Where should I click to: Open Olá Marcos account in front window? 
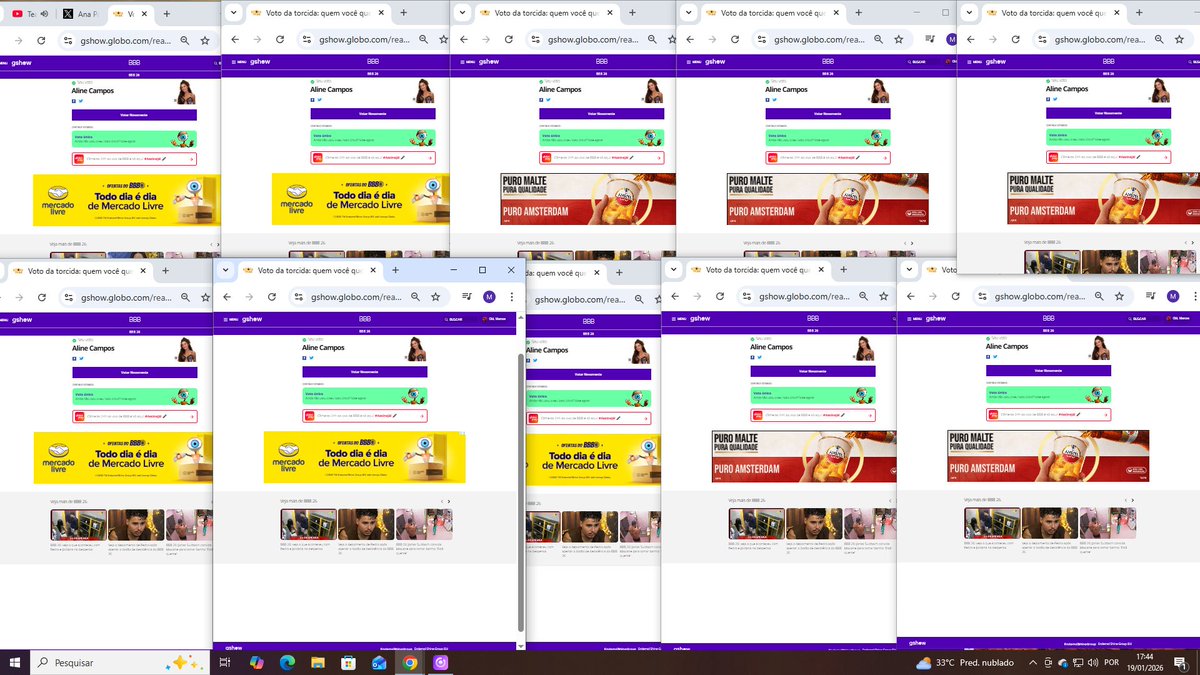(x=493, y=319)
